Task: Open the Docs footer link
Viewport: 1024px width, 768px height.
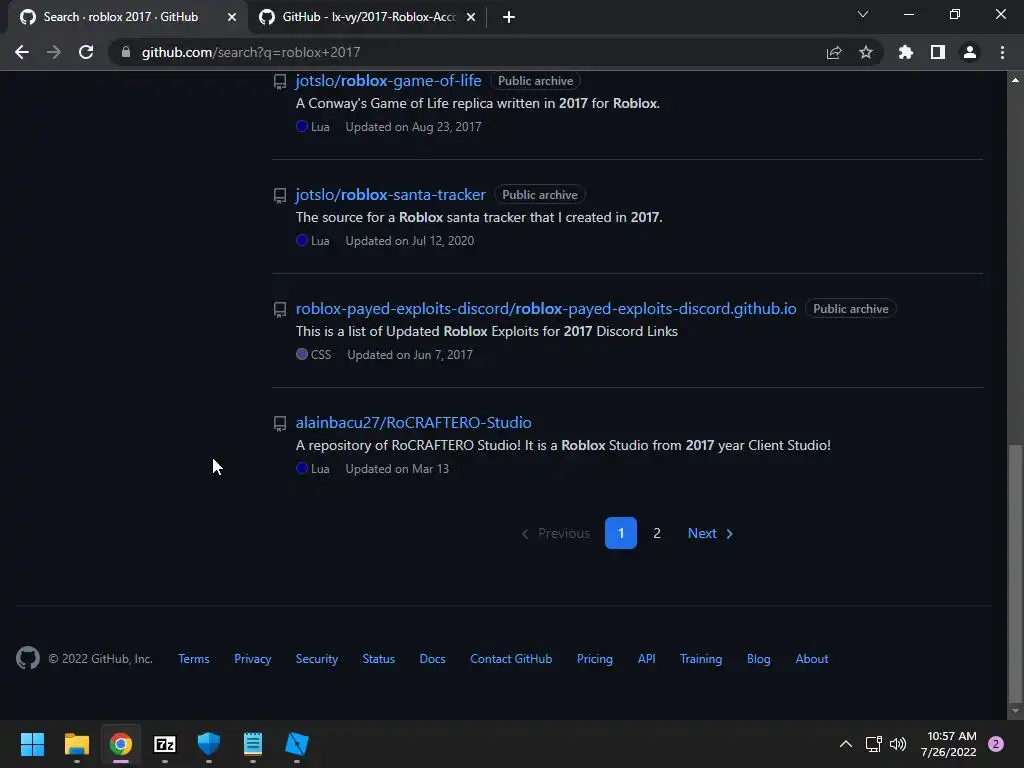Action: (432, 659)
